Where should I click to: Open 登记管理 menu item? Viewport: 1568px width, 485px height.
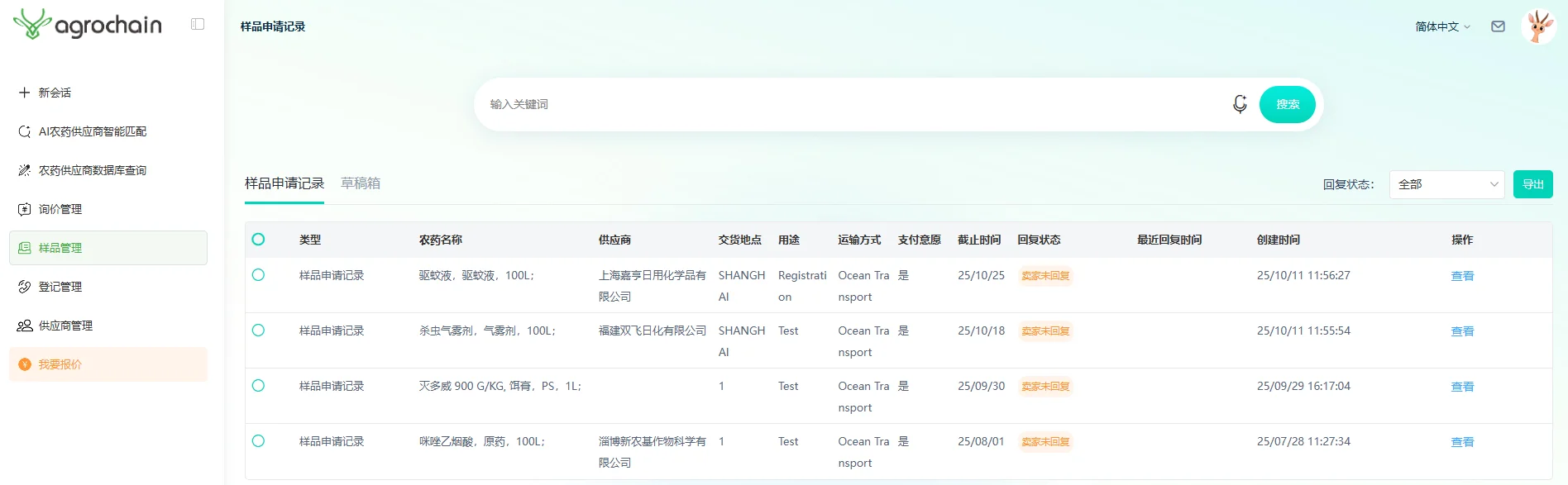click(x=108, y=287)
